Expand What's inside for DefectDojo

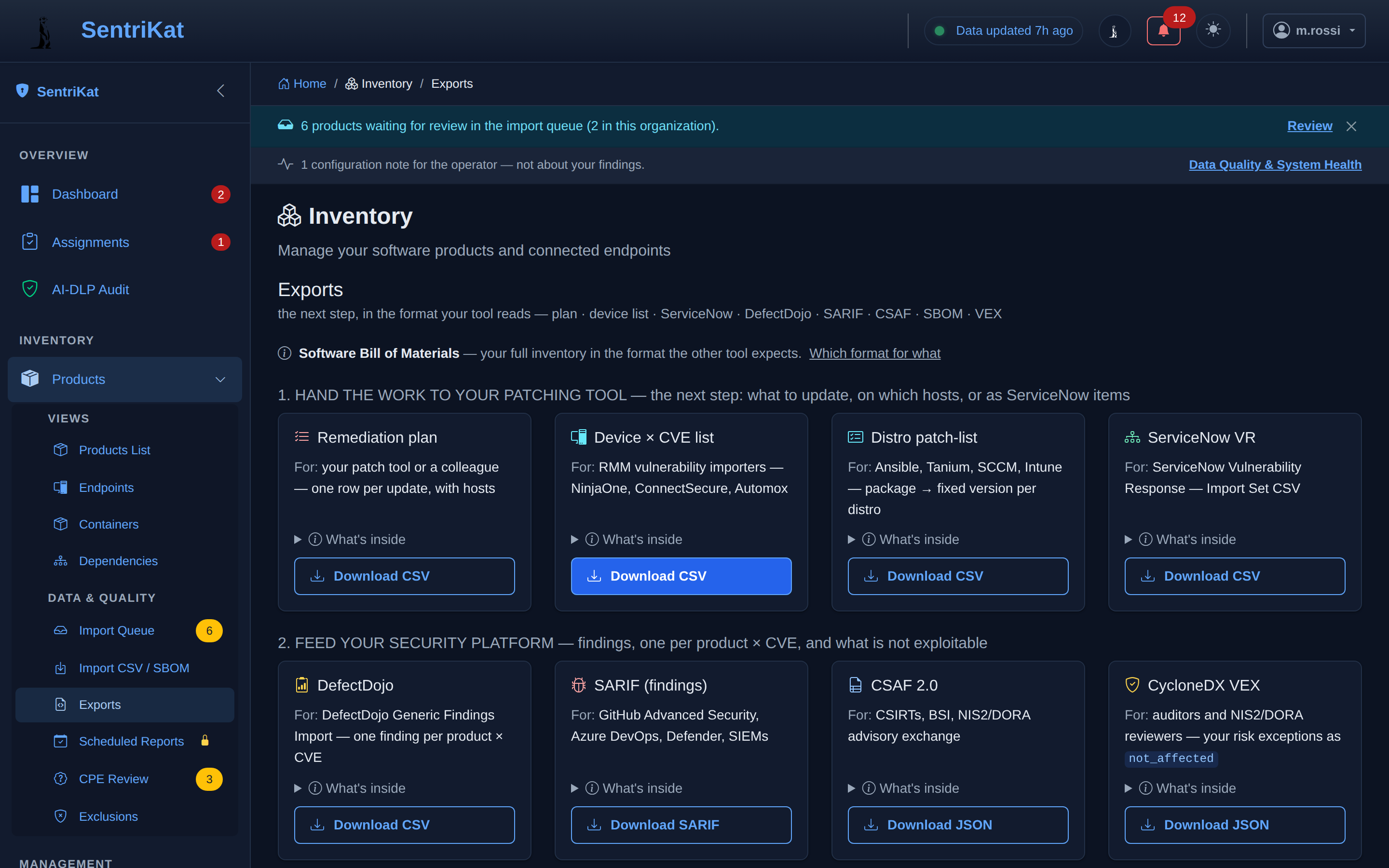[x=350, y=788]
